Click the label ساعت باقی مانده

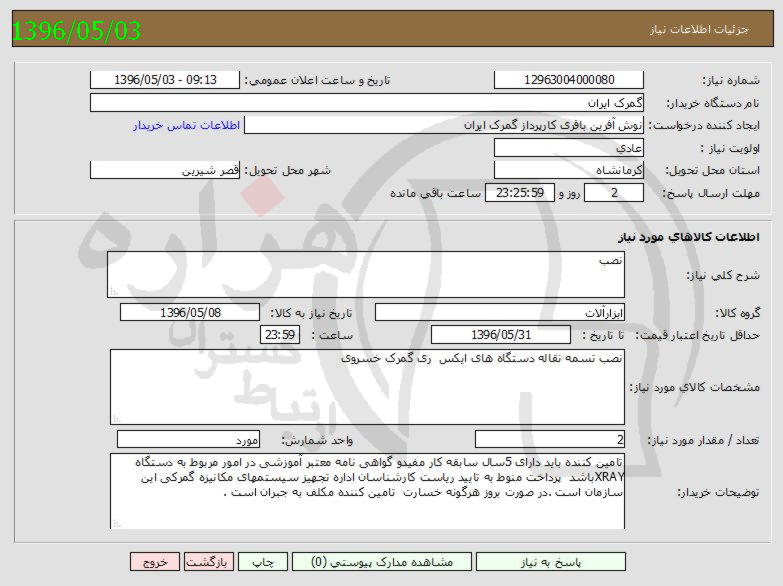click(435, 193)
